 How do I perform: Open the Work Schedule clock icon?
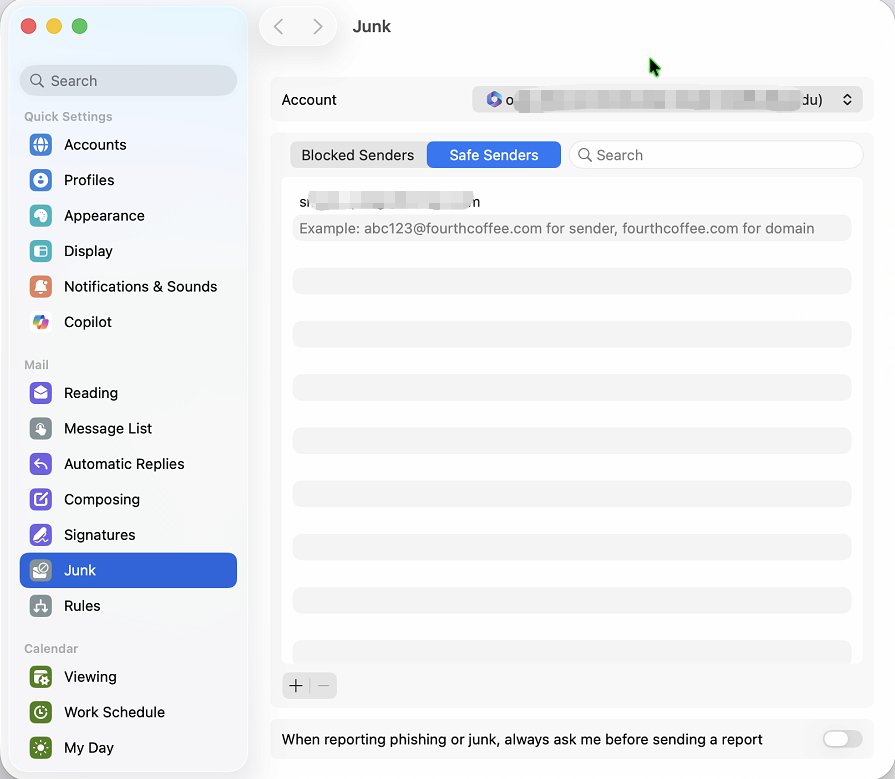tap(41, 712)
